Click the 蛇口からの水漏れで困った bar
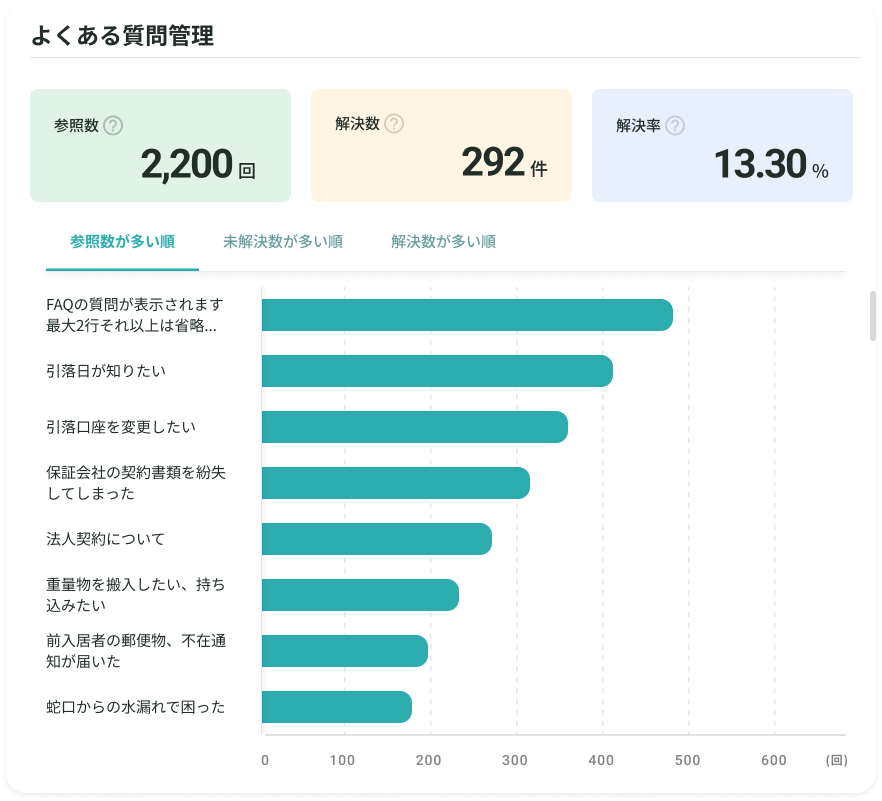The width and height of the screenshot is (882, 801). (336, 706)
